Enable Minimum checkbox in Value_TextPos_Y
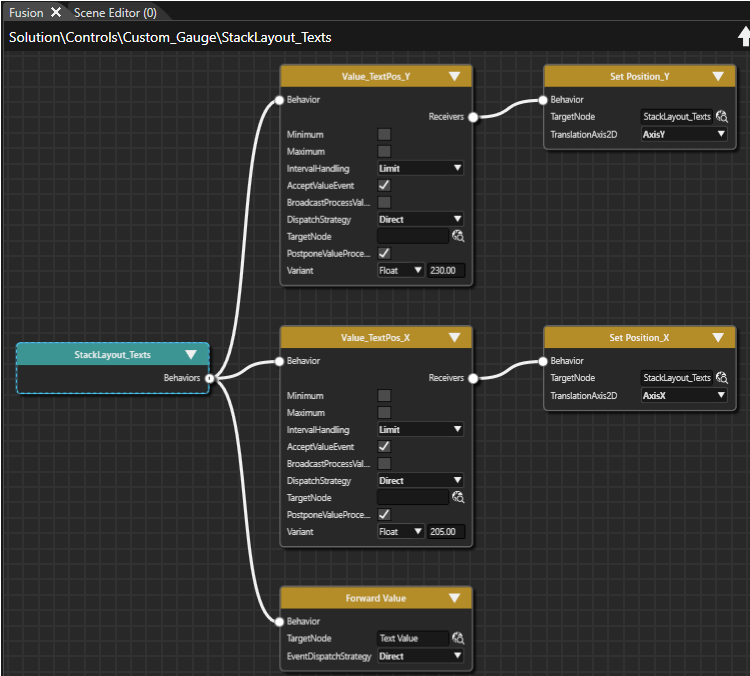750x676 pixels. pos(384,134)
